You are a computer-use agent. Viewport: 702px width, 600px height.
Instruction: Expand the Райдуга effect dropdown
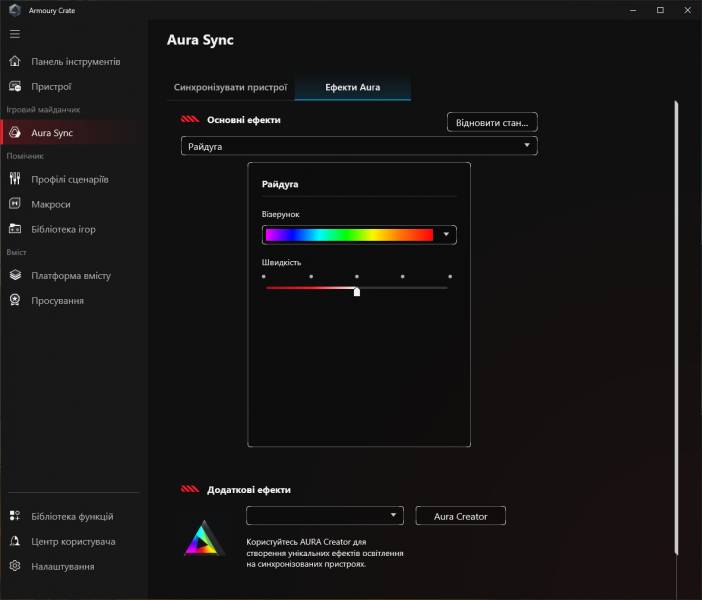click(359, 146)
